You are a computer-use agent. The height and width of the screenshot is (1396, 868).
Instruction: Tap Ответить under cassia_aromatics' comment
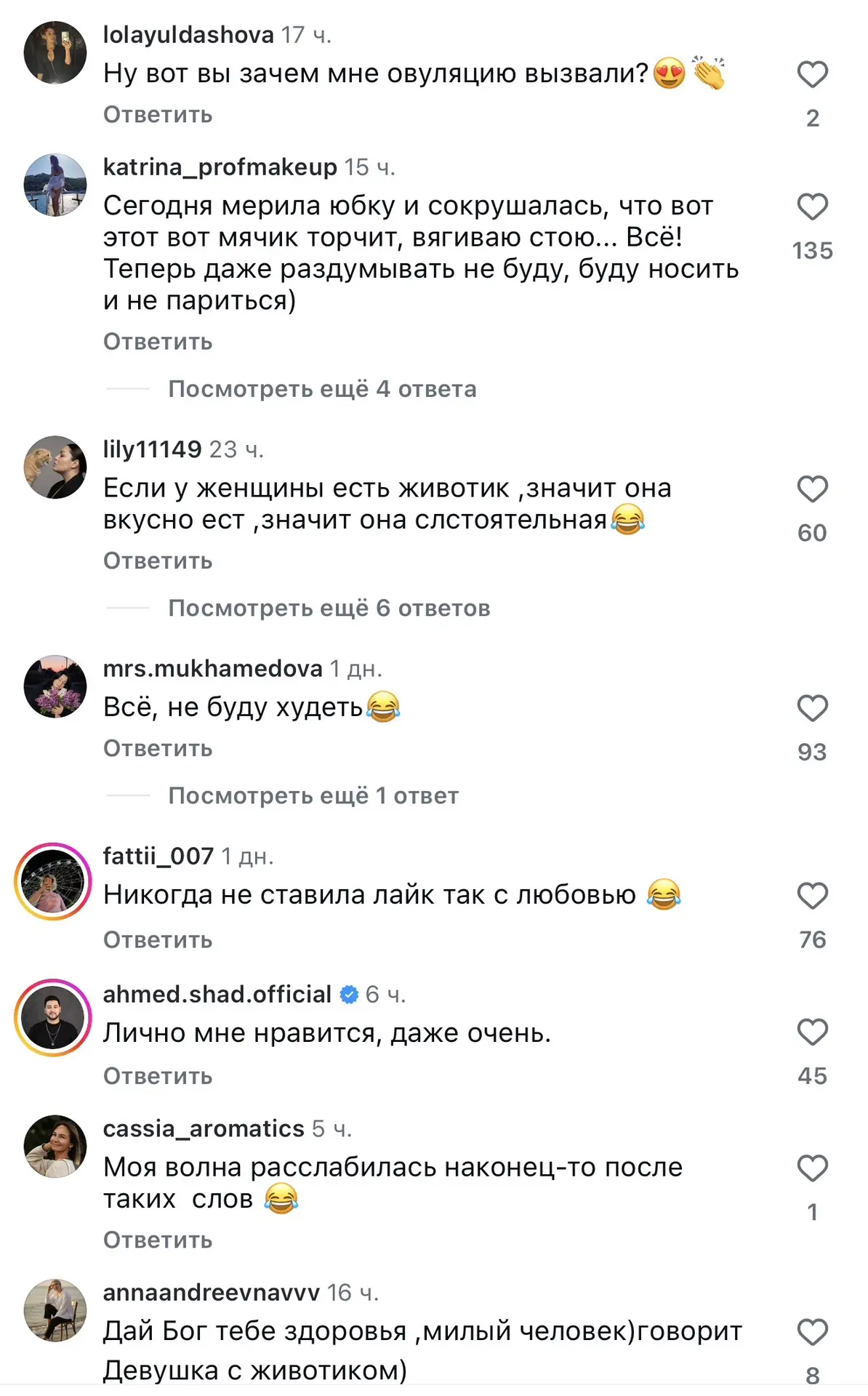pyautogui.click(x=158, y=1240)
